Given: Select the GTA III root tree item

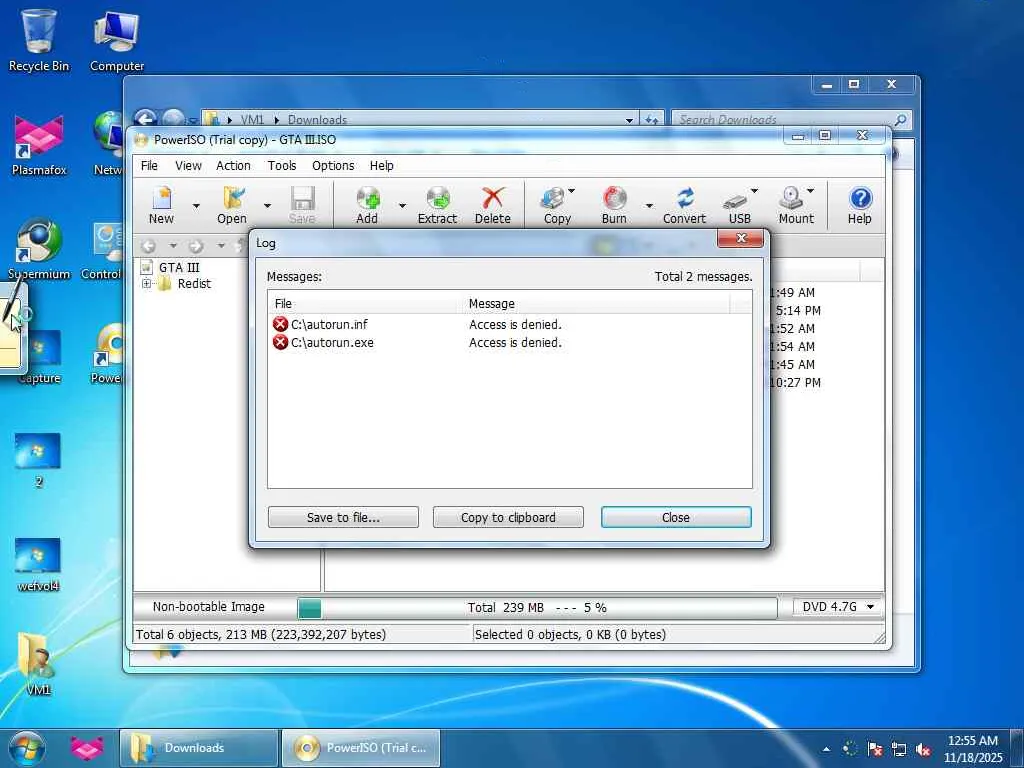Looking at the screenshot, I should click(x=179, y=267).
